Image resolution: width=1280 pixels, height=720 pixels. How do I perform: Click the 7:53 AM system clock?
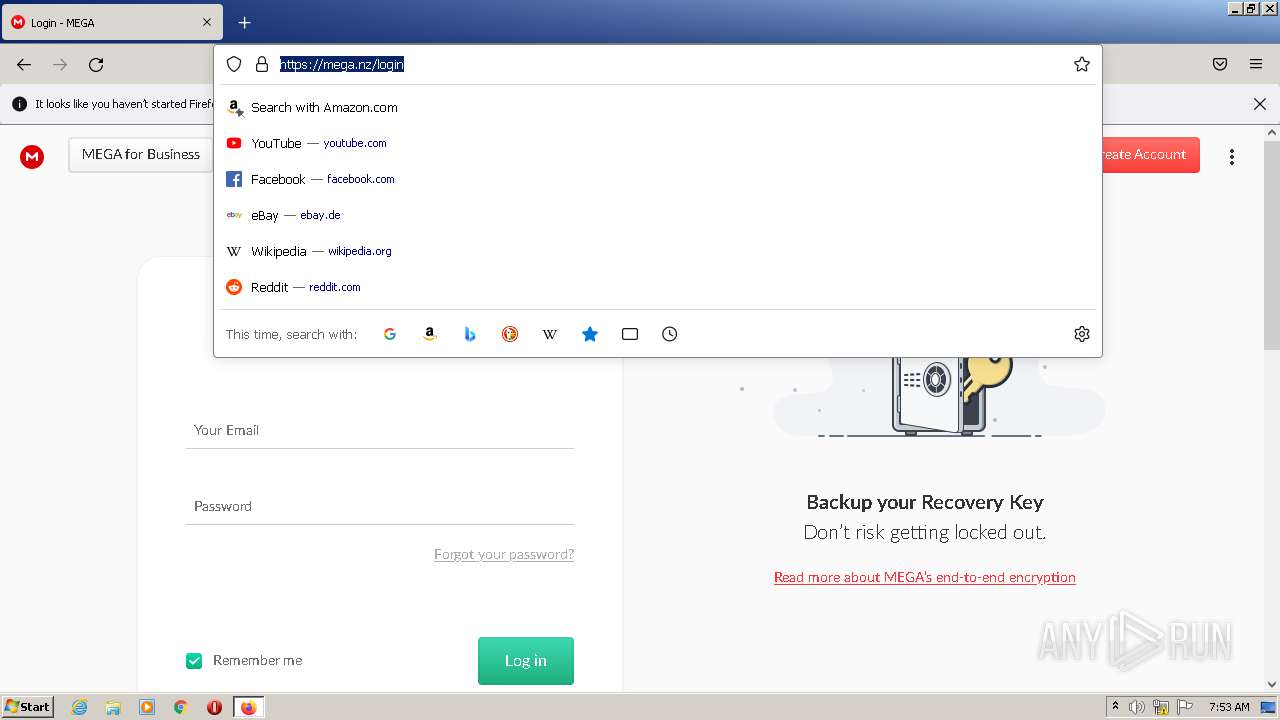1229,707
